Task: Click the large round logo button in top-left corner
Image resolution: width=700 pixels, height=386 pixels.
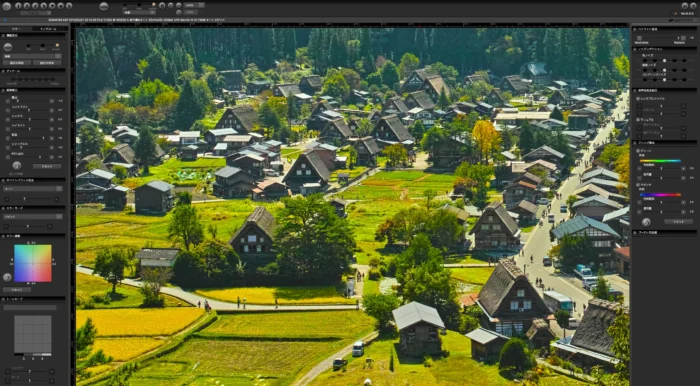Action: (x=7, y=6)
